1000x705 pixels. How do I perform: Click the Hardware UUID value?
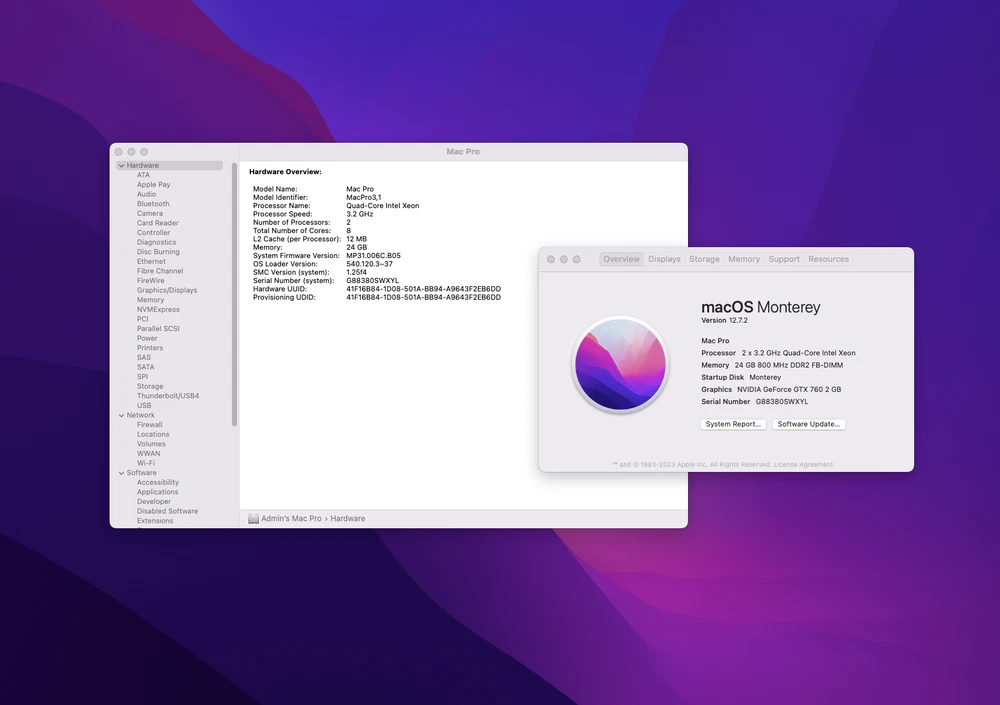tap(423, 289)
